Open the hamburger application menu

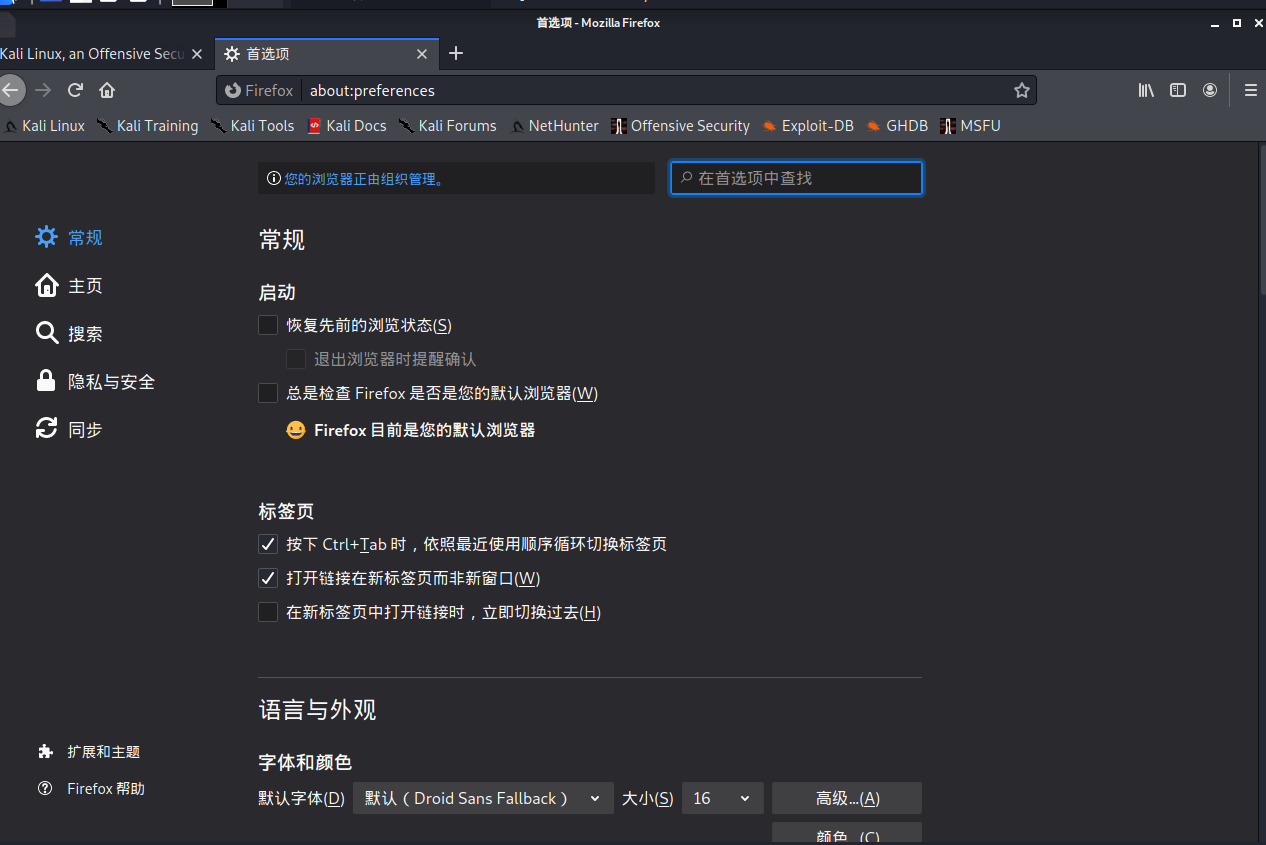[1250, 90]
